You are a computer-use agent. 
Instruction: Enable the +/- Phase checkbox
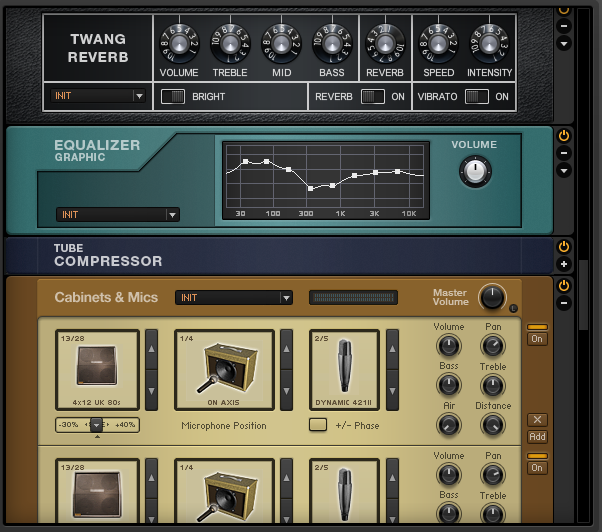coord(318,425)
